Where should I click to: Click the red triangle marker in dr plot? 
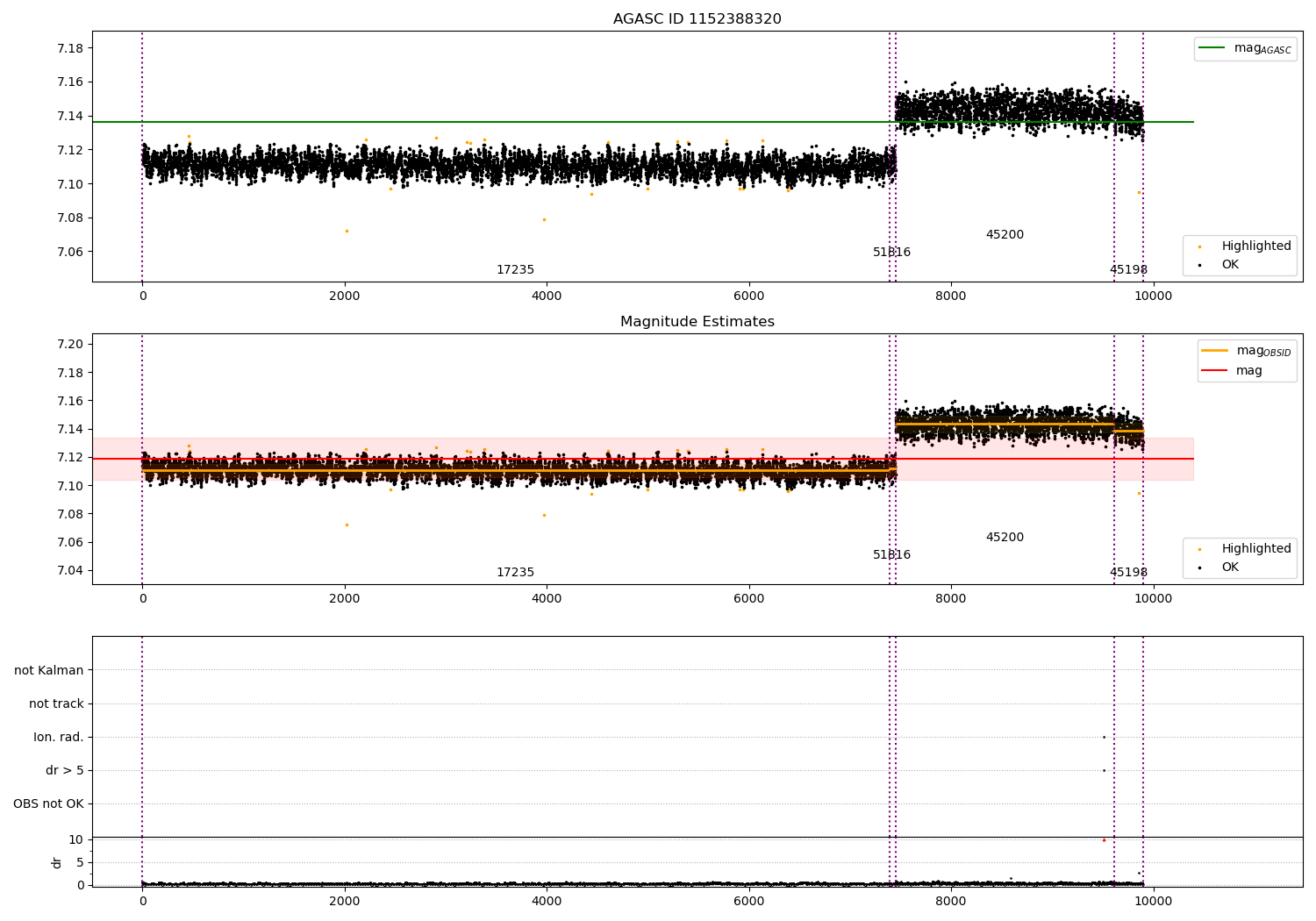[1104, 839]
